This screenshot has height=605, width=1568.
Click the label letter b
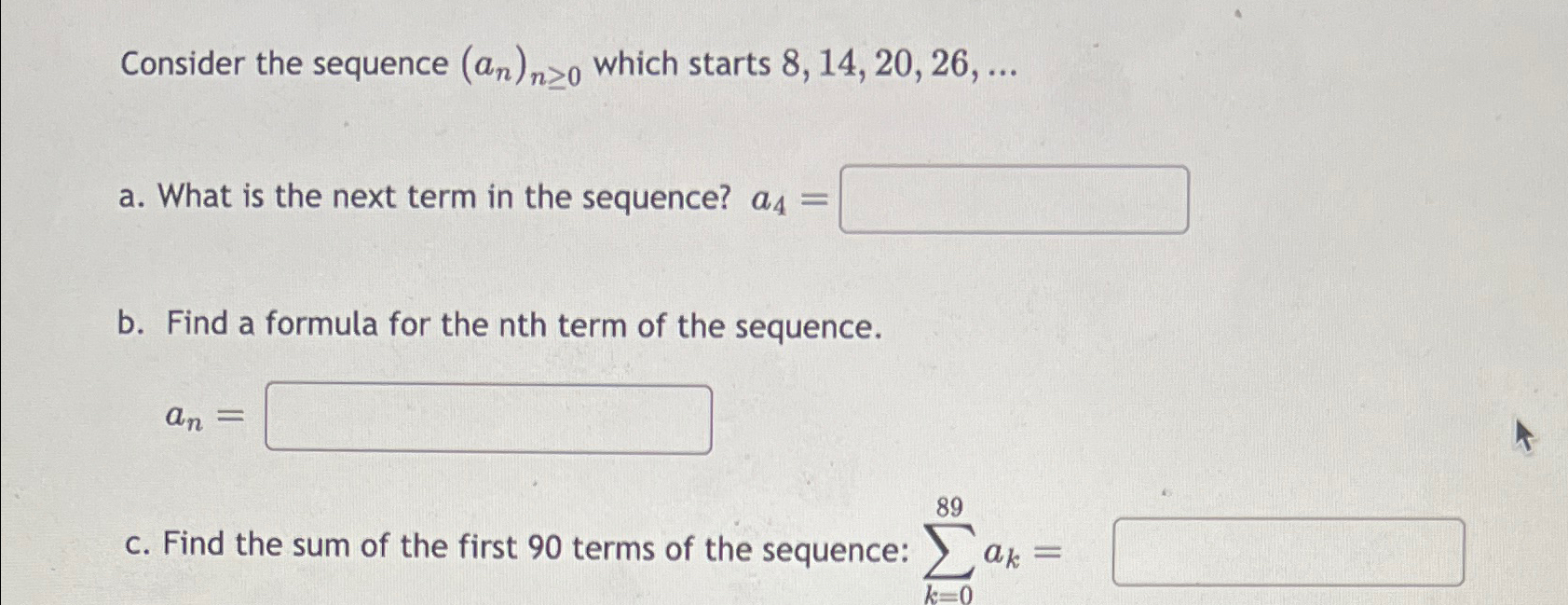(x=130, y=324)
